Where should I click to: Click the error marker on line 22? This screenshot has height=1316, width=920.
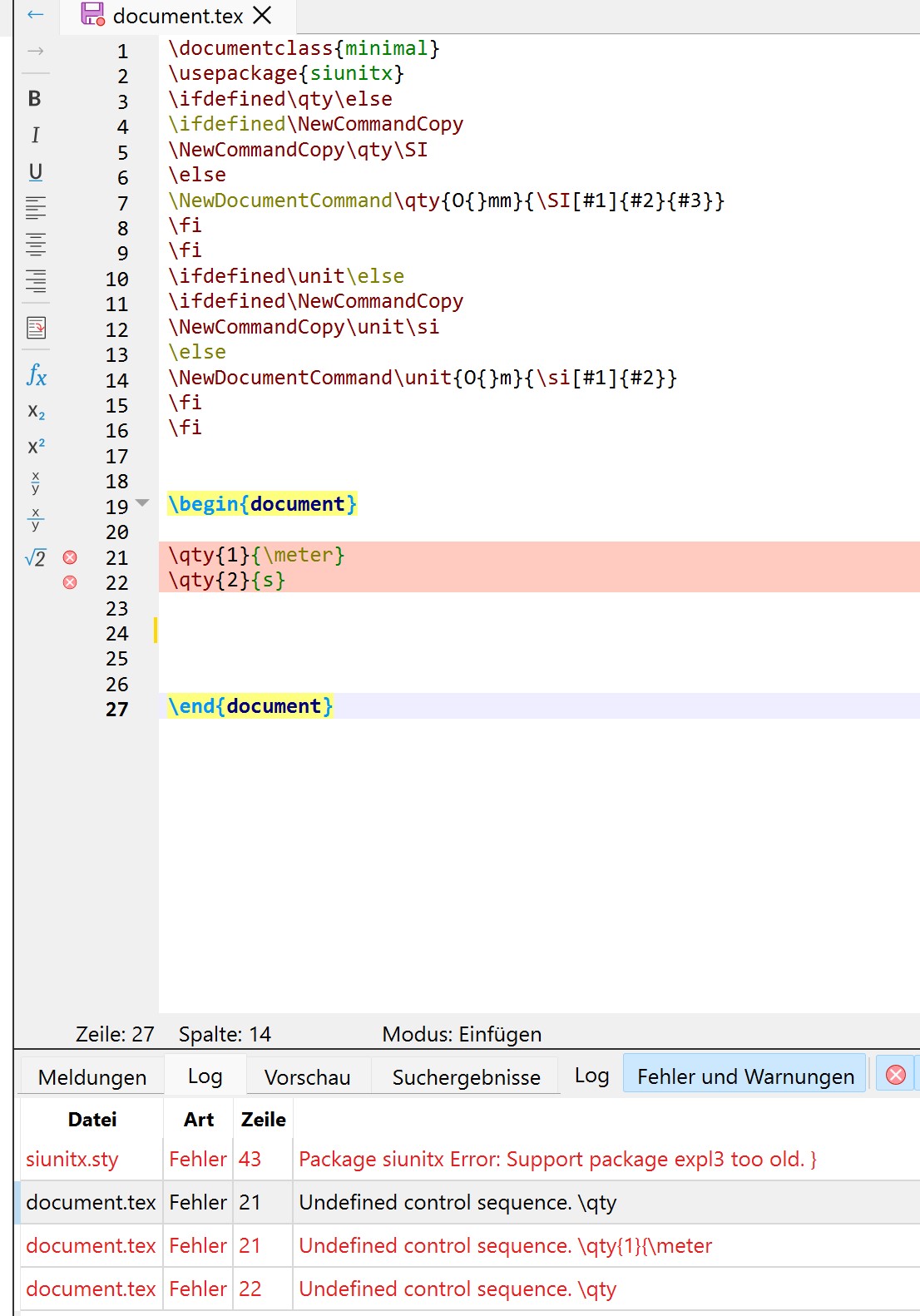pos(70,582)
